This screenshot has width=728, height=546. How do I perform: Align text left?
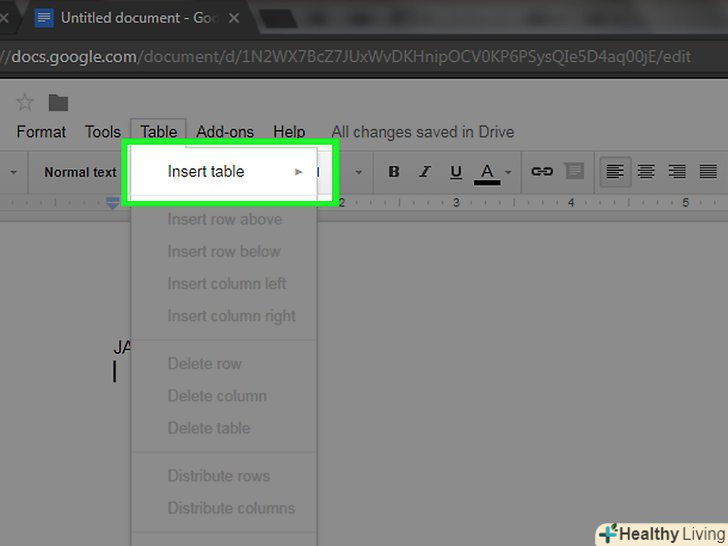[x=615, y=172]
